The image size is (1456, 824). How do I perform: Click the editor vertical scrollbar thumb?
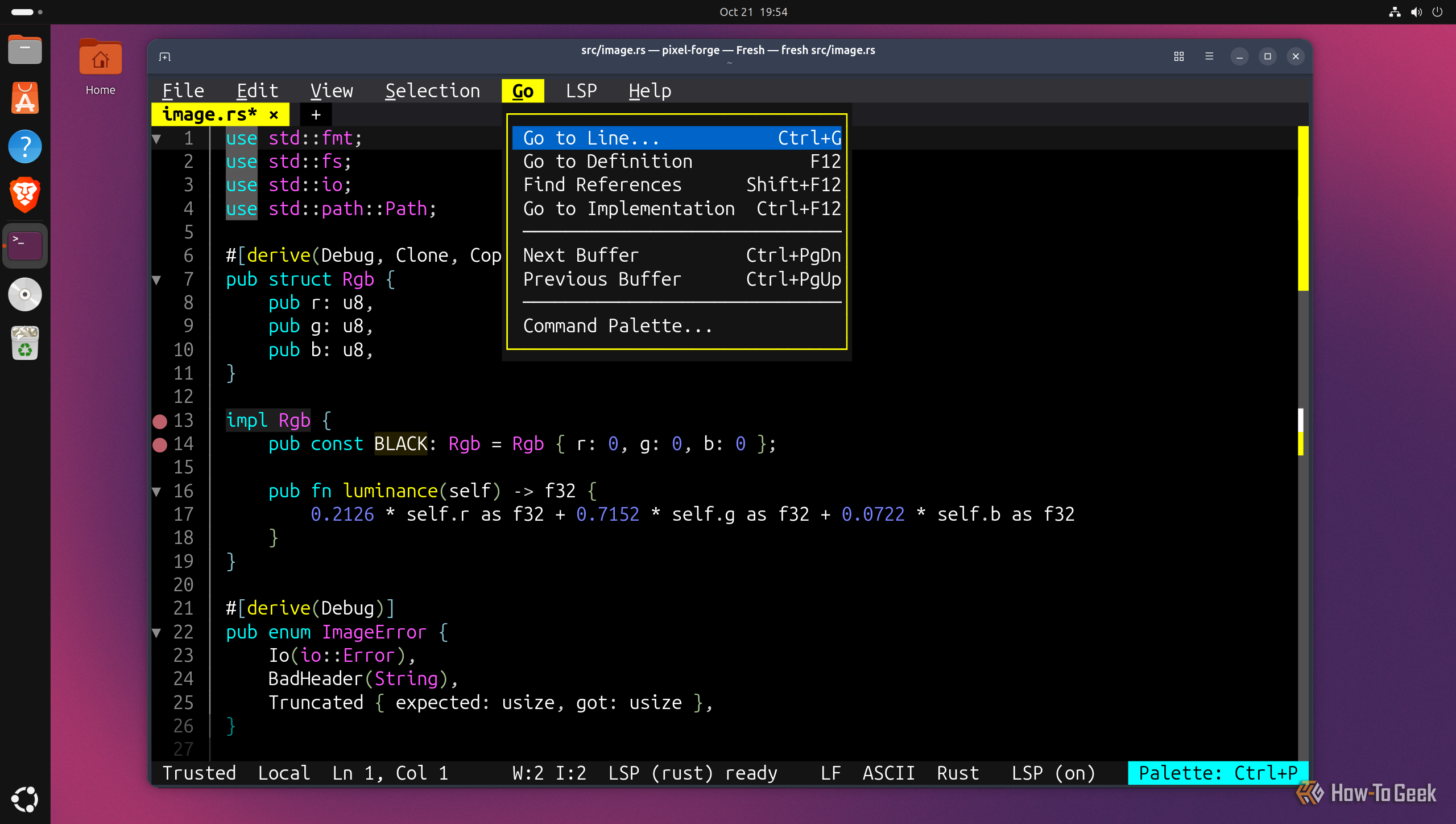(1303, 208)
